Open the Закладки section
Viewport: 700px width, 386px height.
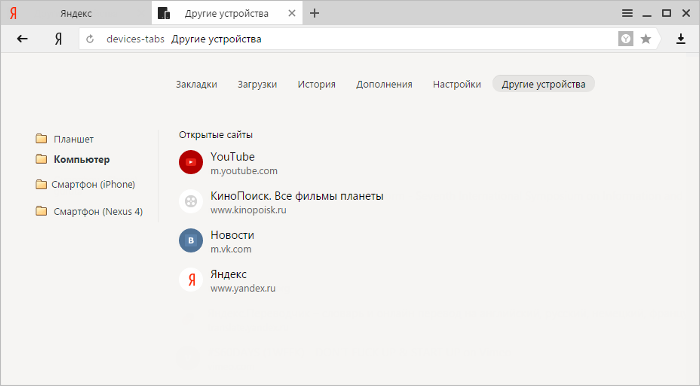click(x=196, y=84)
